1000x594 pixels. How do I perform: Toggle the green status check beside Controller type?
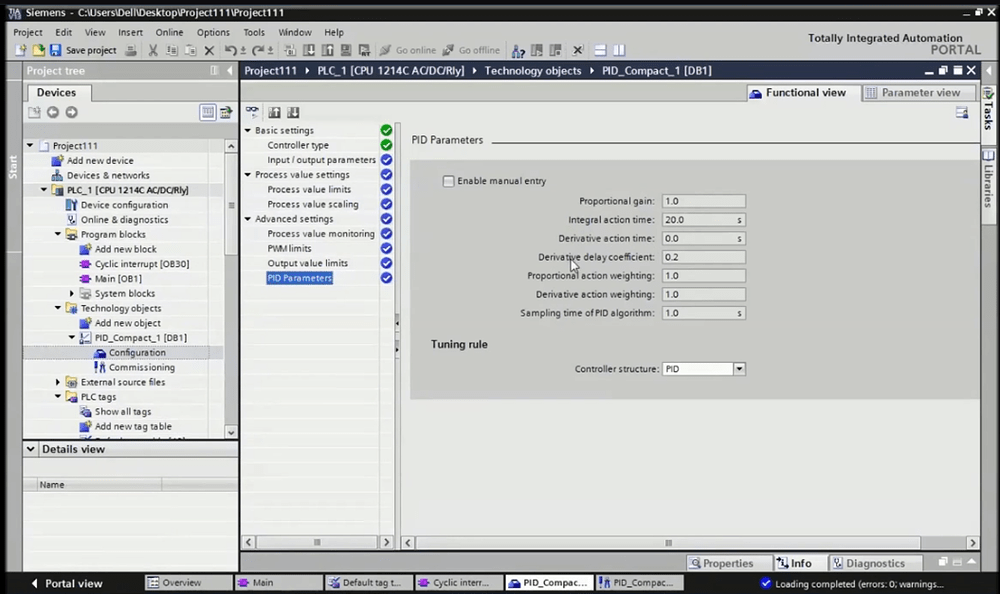(386, 144)
